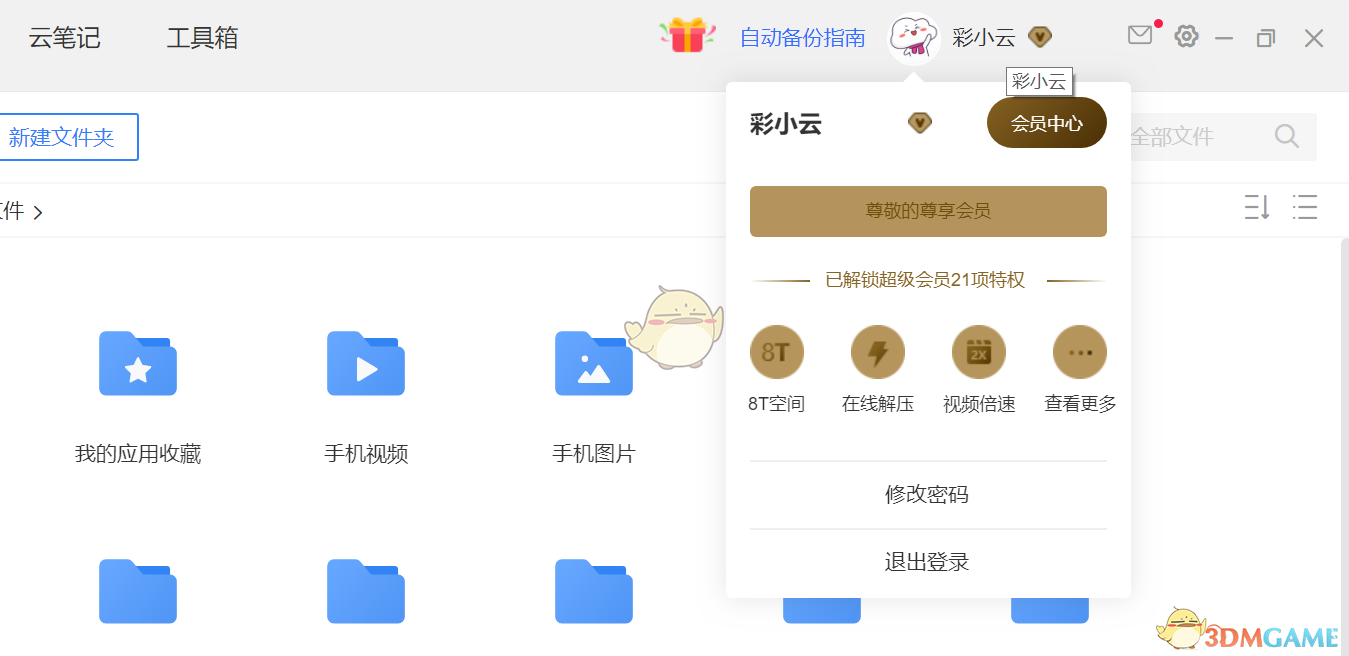Open 会员中心 from the account popup
Viewport: 1349px width, 656px height.
pyautogui.click(x=1047, y=123)
